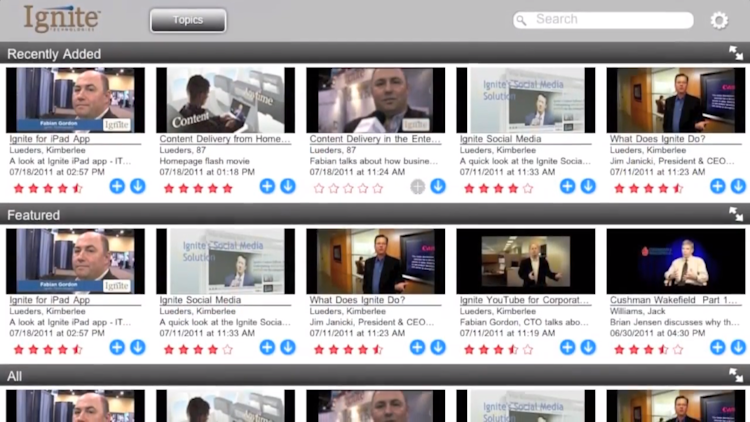Image resolution: width=750 pixels, height=422 pixels.
Task: Click "07/11/2011 at 11:19 AM" date text
Action: (507, 333)
